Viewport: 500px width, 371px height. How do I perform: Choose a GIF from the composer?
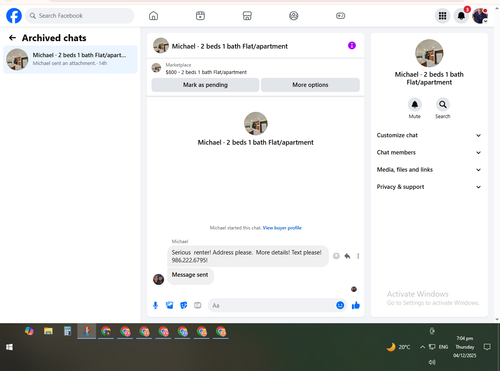pyautogui.click(x=198, y=305)
